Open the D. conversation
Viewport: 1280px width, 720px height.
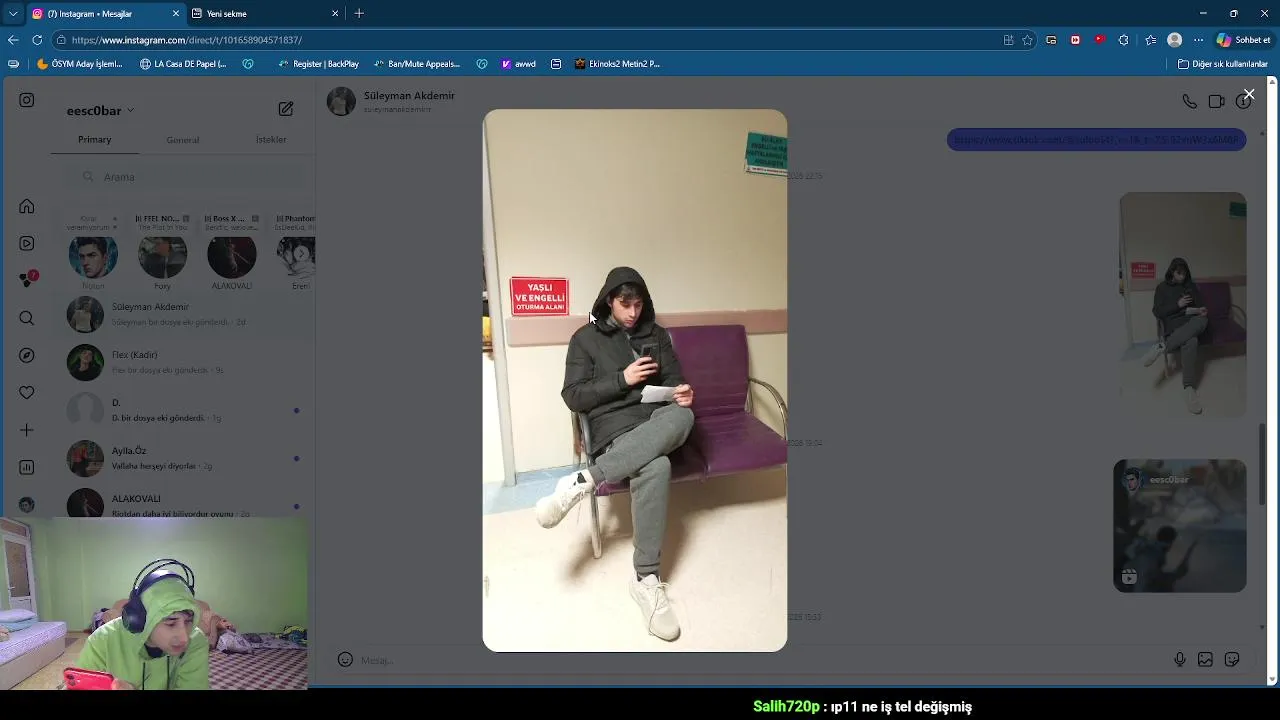pyautogui.click(x=183, y=410)
